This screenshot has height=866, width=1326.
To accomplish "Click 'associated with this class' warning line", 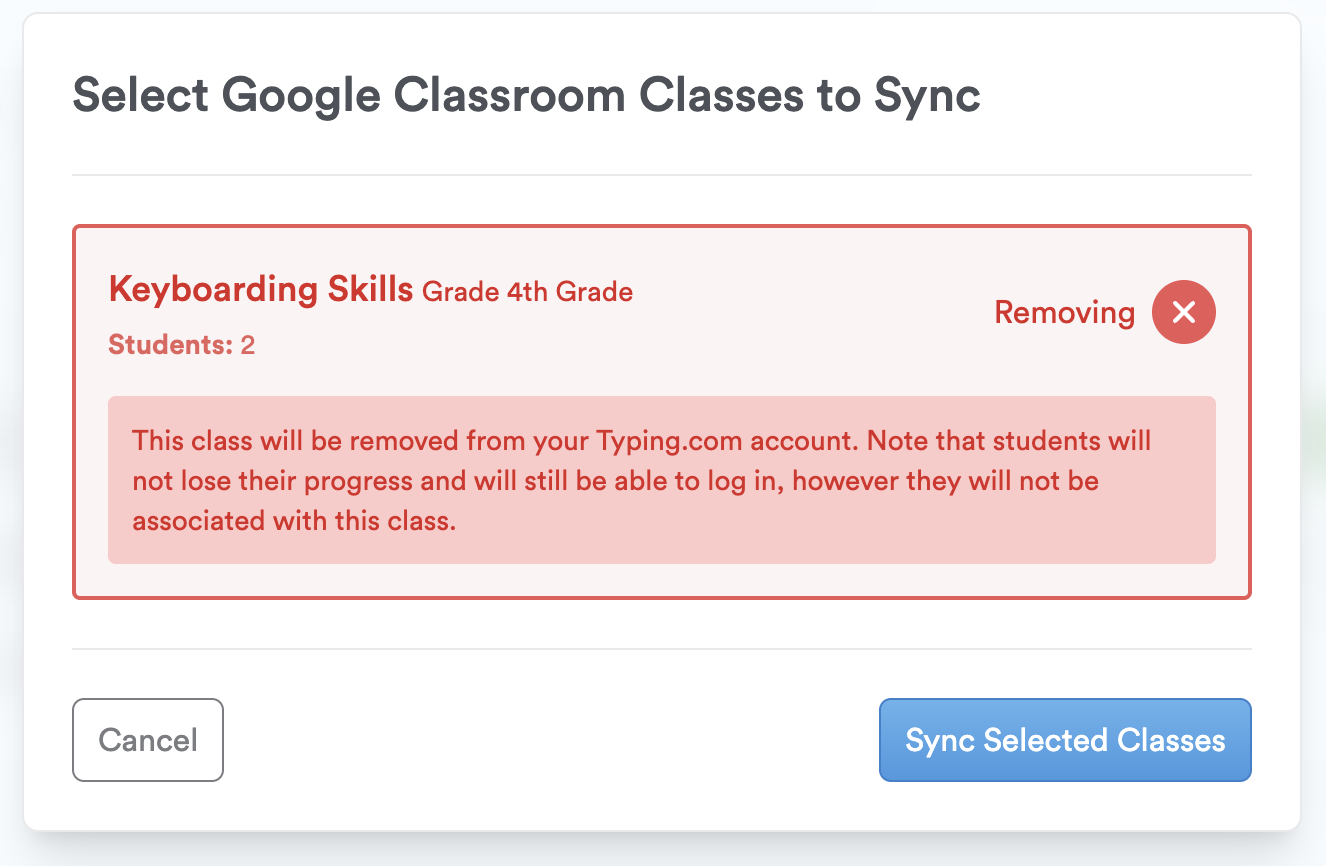I will (x=294, y=521).
